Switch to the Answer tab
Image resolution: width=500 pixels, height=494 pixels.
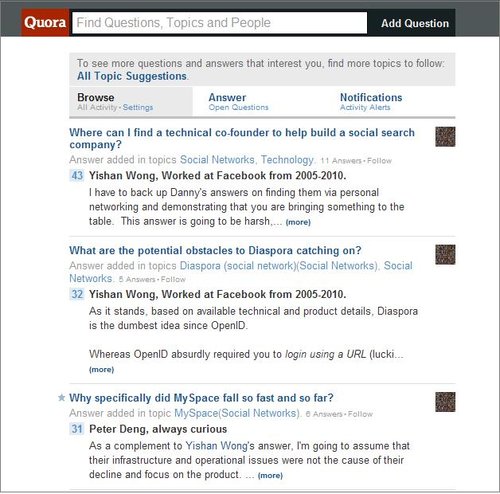click(x=227, y=97)
